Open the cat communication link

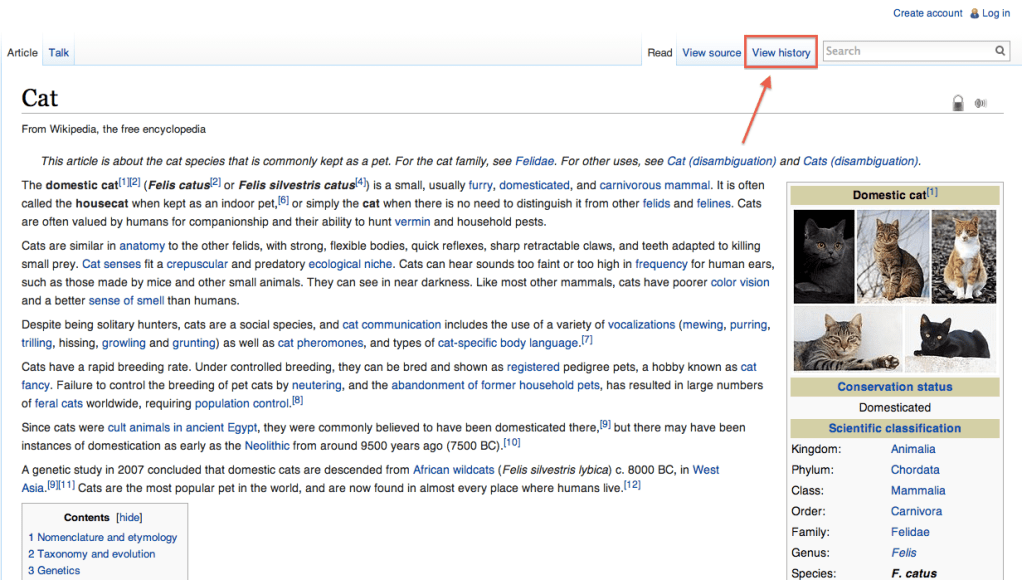pos(392,325)
